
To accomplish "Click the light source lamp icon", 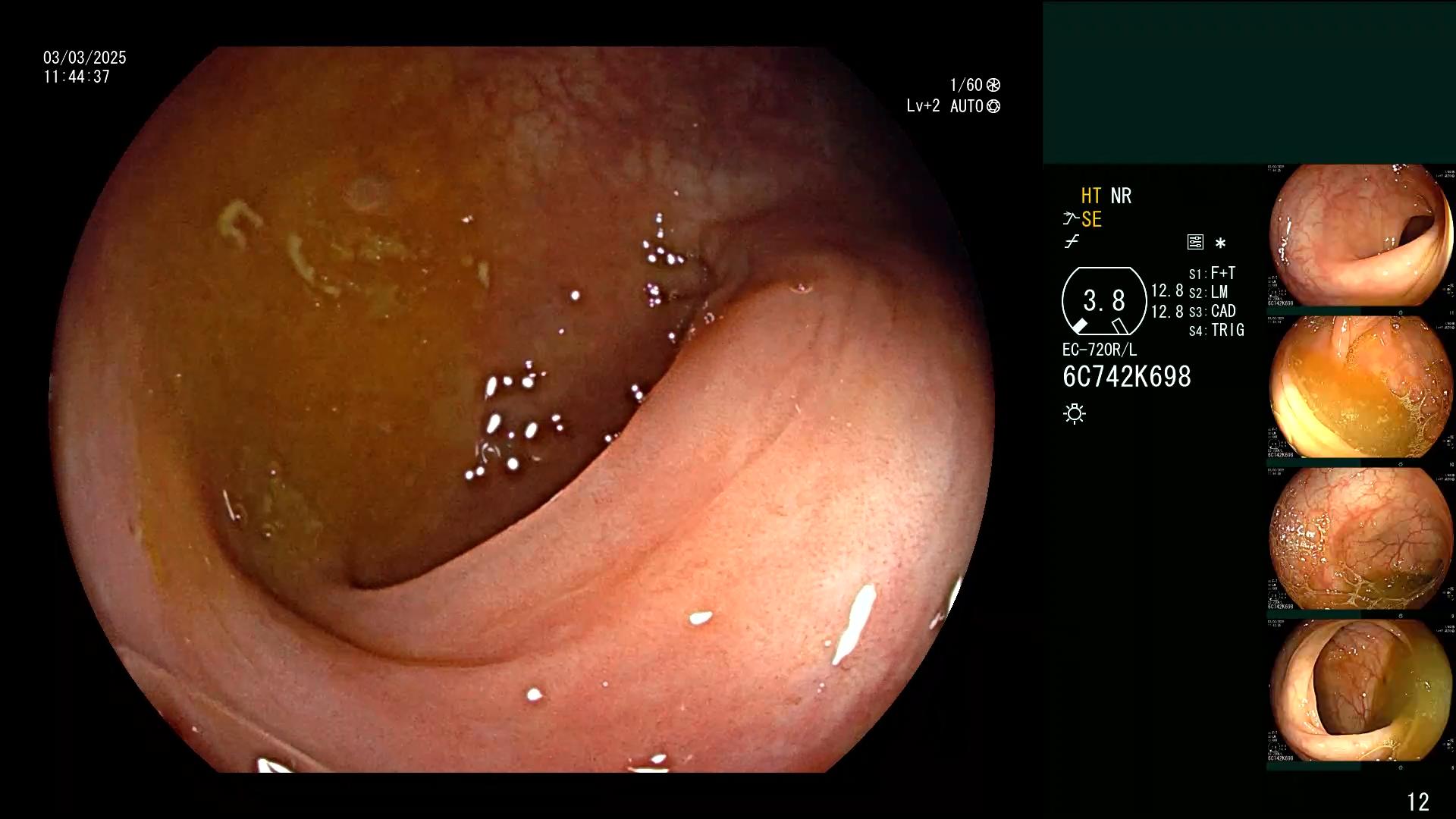I will pyautogui.click(x=1075, y=414).
